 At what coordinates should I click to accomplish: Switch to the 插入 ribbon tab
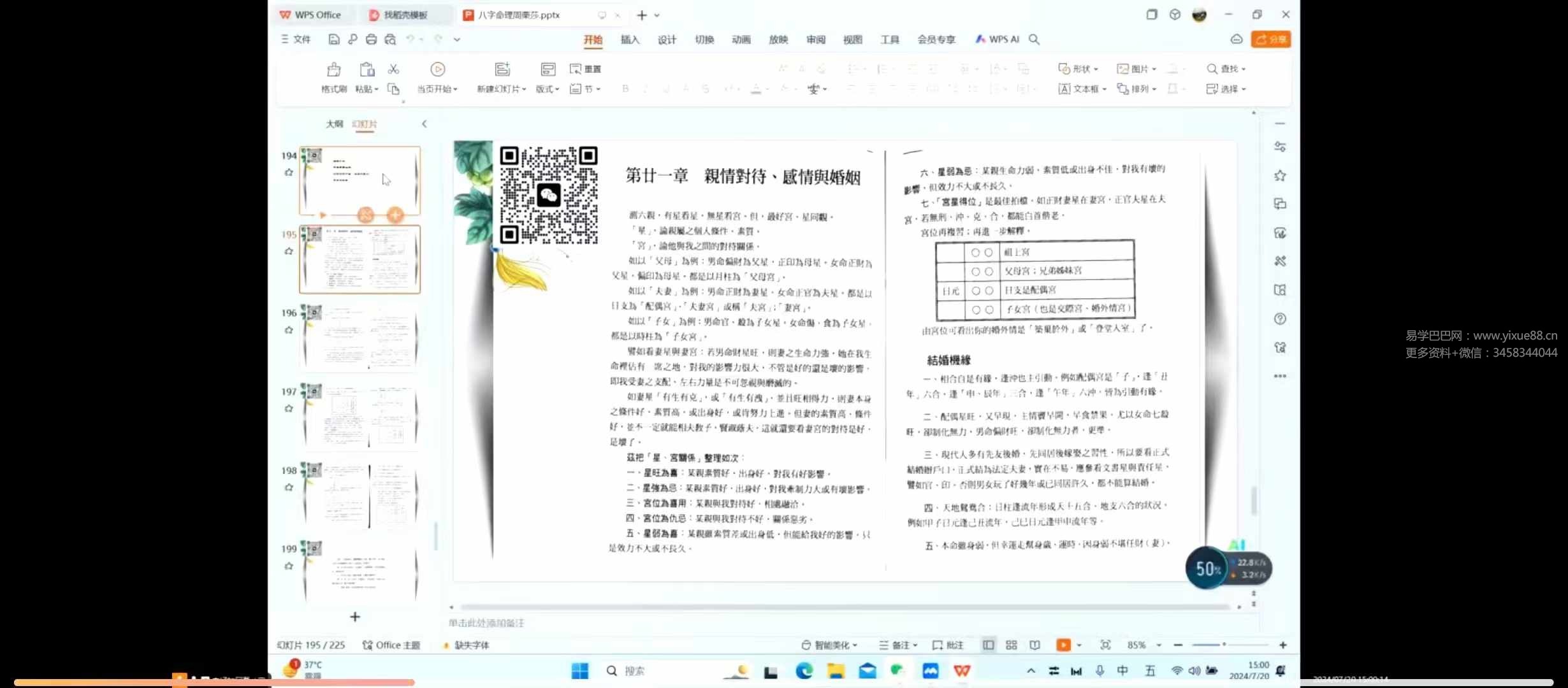tap(630, 39)
